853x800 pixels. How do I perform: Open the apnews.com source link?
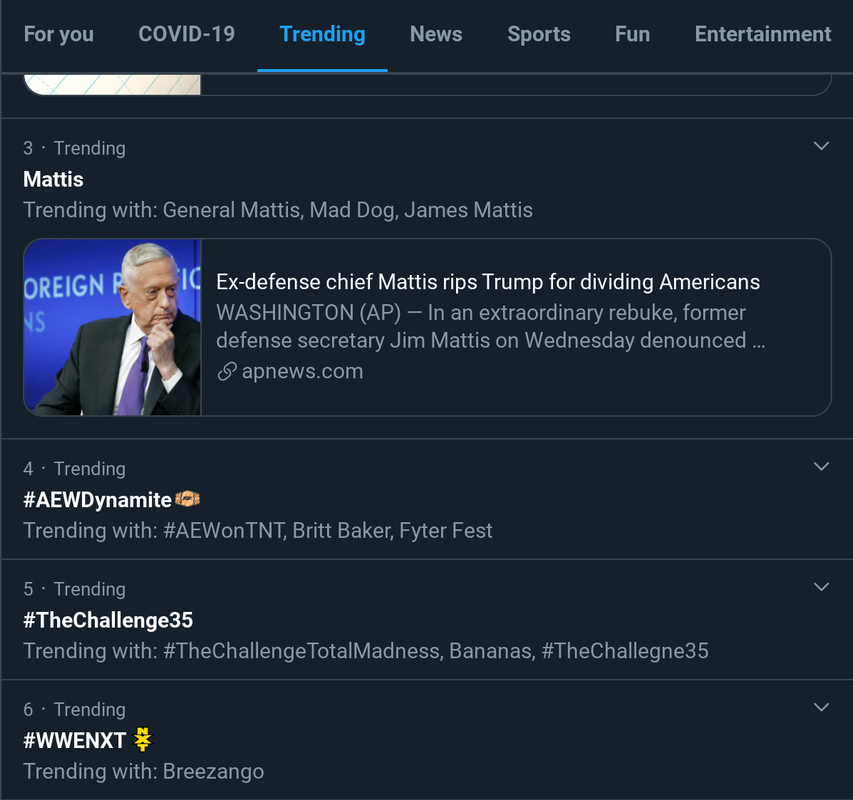[x=302, y=371]
